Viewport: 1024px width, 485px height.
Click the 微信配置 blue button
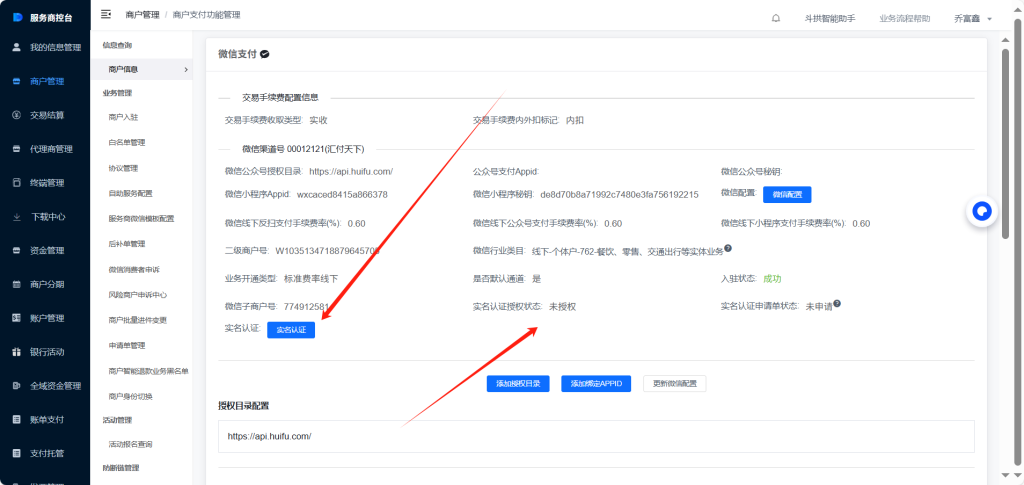pyautogui.click(x=787, y=195)
